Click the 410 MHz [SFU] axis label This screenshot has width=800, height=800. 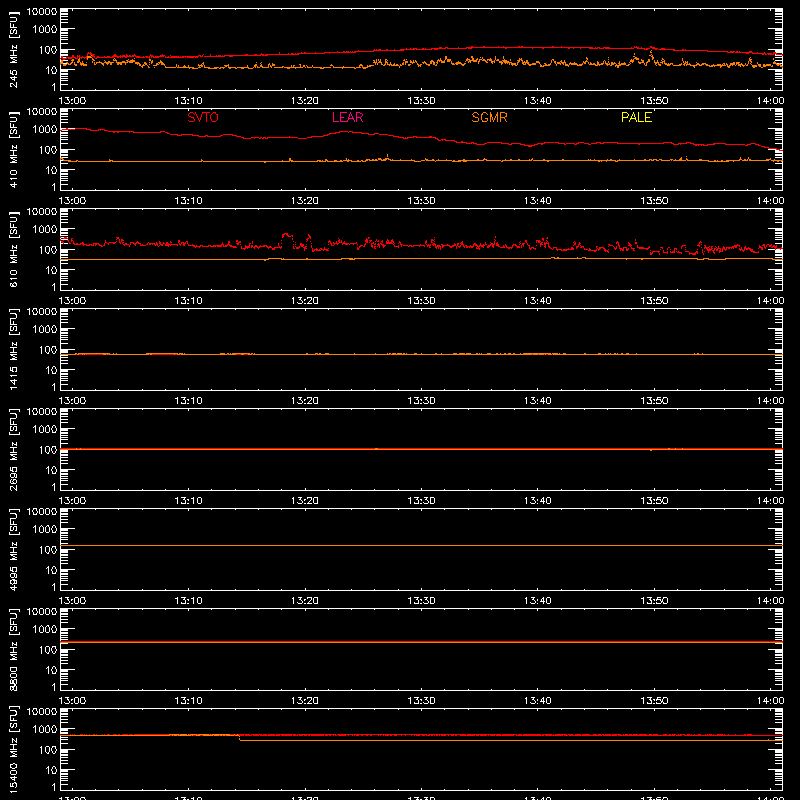(x=13, y=149)
